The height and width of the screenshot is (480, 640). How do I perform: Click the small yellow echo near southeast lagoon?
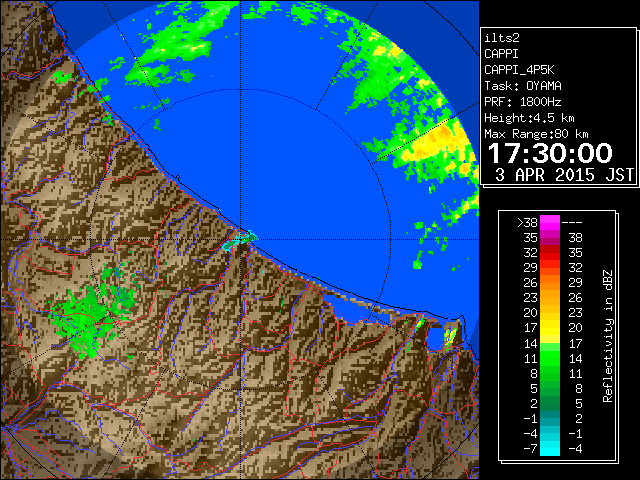click(x=450, y=337)
